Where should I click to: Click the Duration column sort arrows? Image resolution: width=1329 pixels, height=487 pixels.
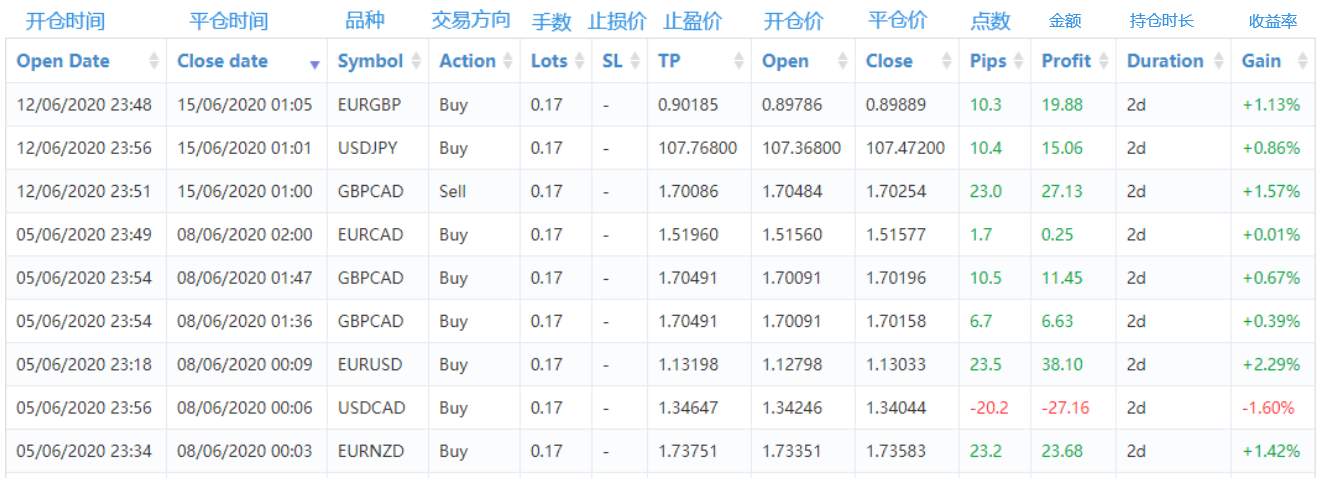[x=1219, y=61]
